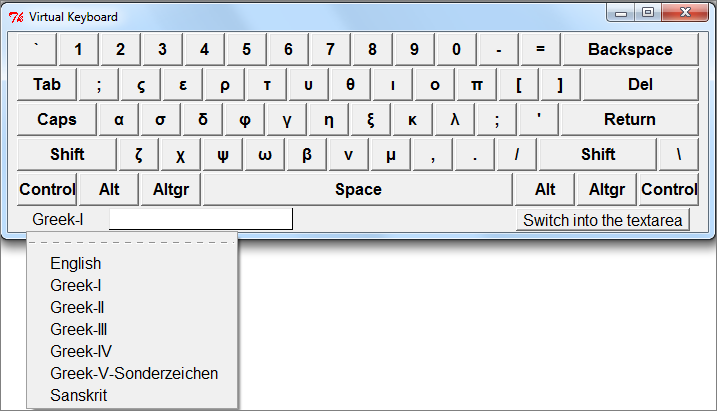This screenshot has width=717, height=411.
Task: Toggle the left Shift key
Action: click(x=67, y=155)
